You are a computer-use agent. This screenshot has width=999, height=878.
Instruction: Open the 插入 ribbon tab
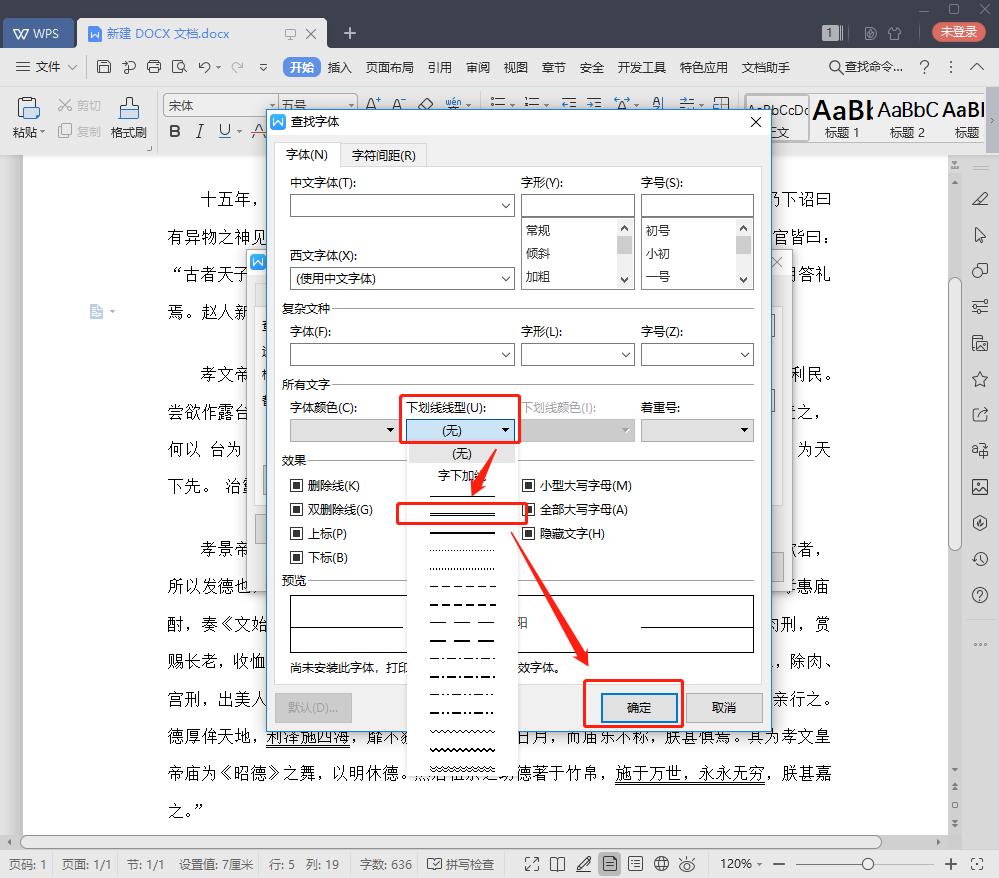coord(340,67)
